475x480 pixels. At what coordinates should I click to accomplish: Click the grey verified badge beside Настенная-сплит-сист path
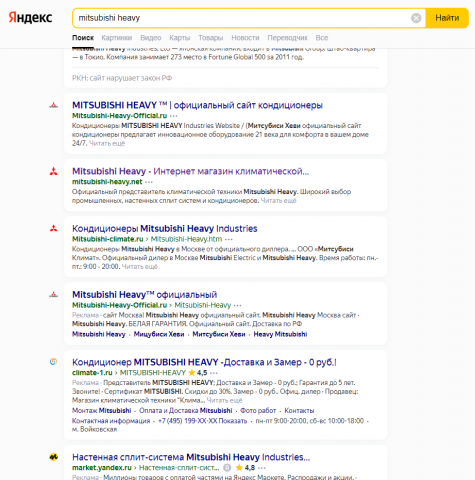pos(227,468)
